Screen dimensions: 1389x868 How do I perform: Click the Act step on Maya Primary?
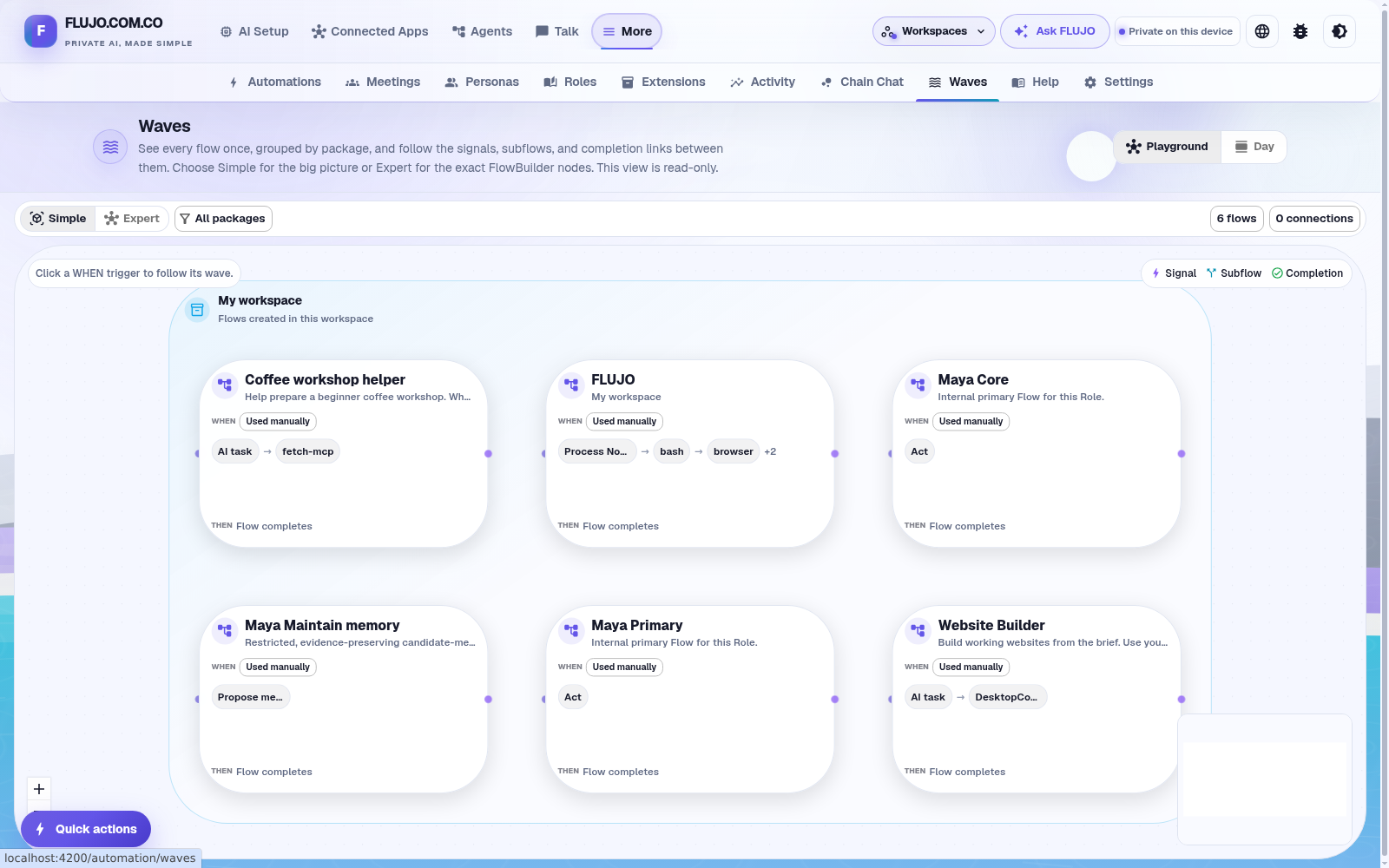573,697
